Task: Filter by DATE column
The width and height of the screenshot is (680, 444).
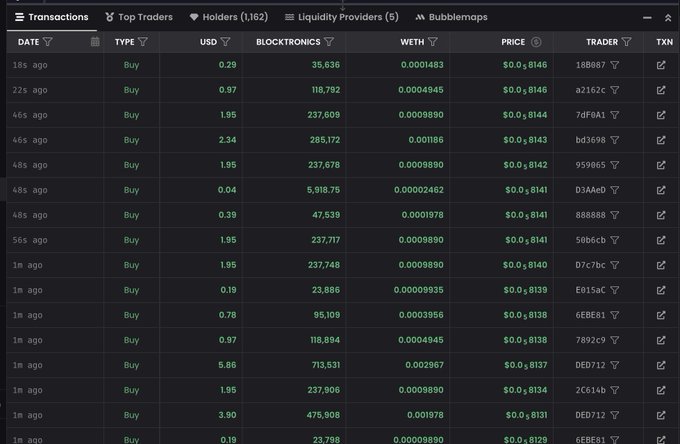Action: (x=48, y=42)
